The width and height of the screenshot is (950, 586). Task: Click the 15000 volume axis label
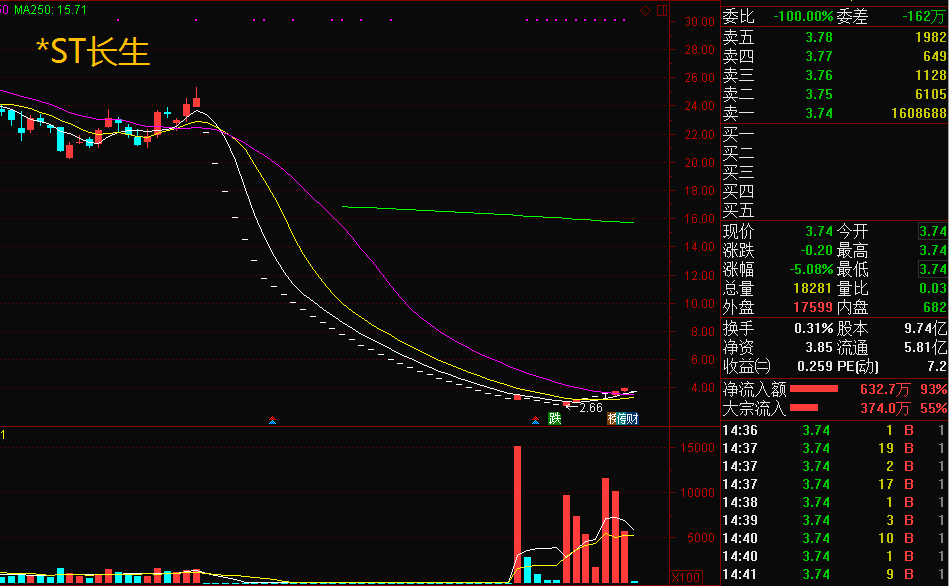pyautogui.click(x=697, y=448)
